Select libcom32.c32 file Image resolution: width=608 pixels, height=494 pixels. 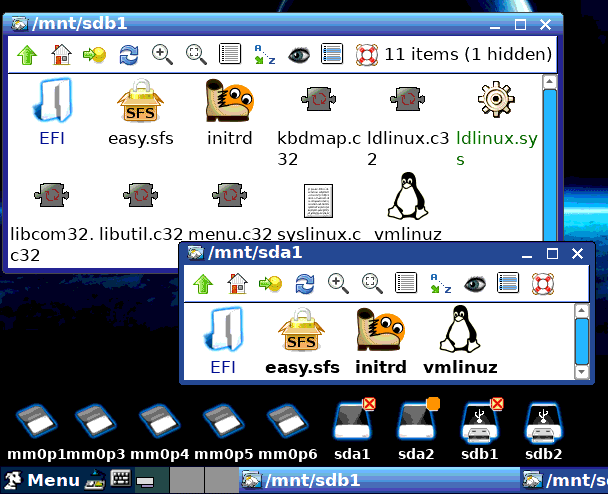(52, 221)
